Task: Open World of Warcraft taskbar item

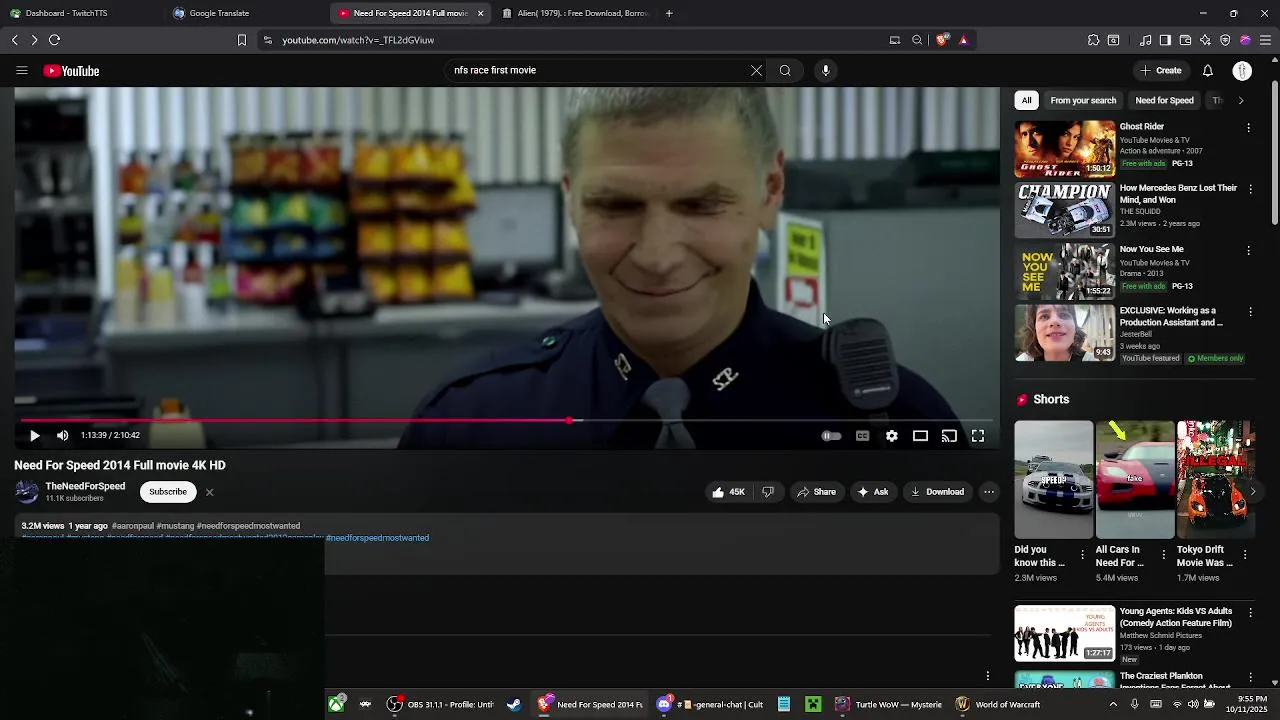Action: [996, 705]
